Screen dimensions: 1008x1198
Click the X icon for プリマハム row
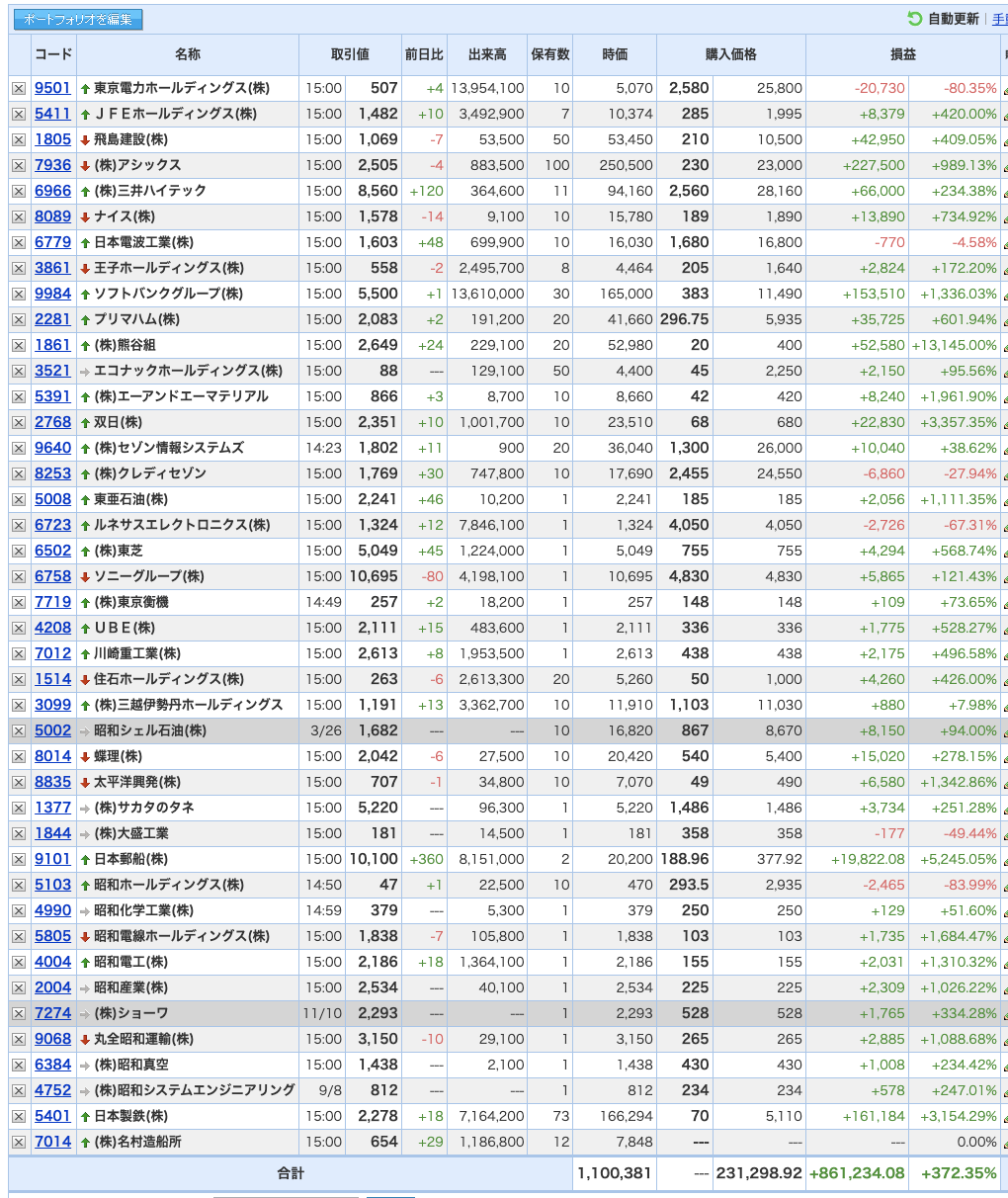(19, 319)
